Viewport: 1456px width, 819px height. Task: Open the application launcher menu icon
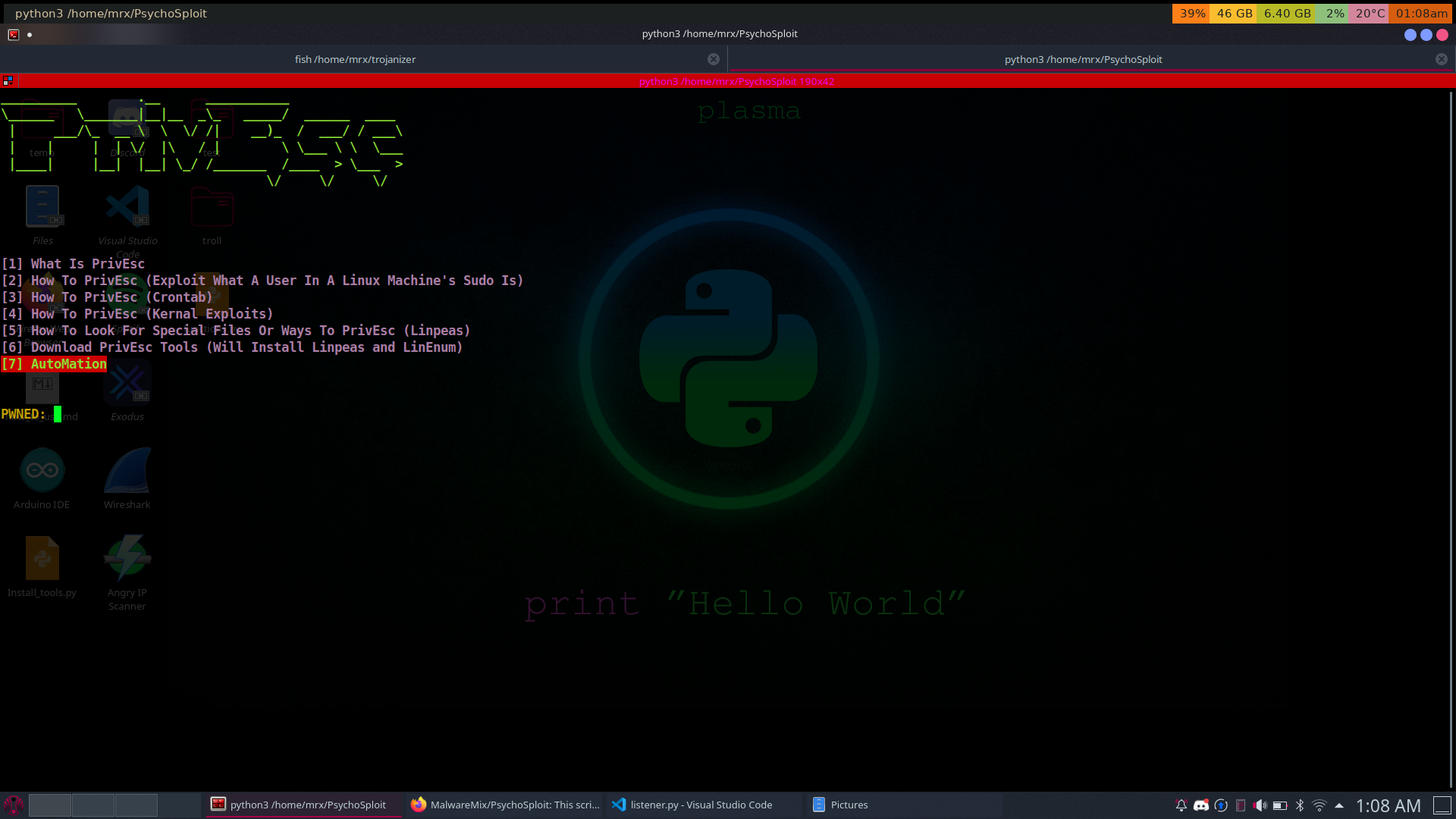14,805
